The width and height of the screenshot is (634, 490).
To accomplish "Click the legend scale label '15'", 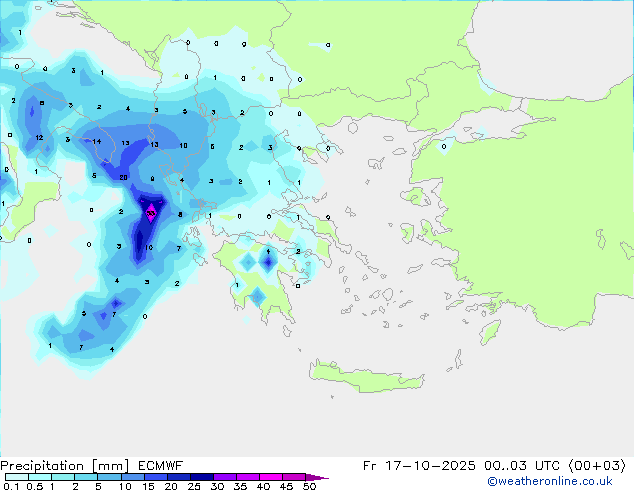I will (148, 486).
